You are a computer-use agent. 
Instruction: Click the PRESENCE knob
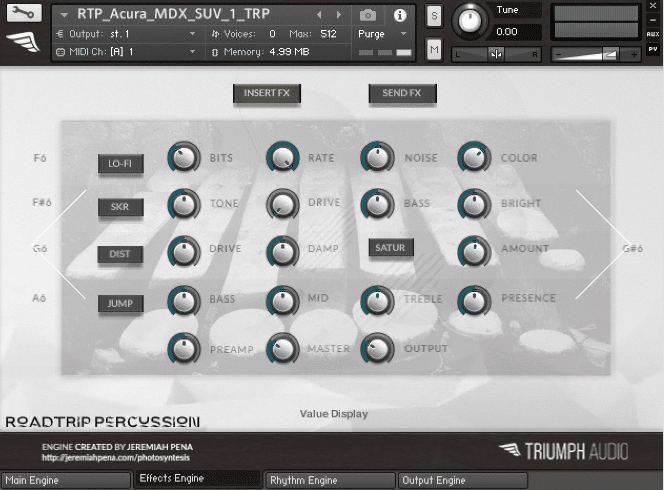click(x=474, y=301)
